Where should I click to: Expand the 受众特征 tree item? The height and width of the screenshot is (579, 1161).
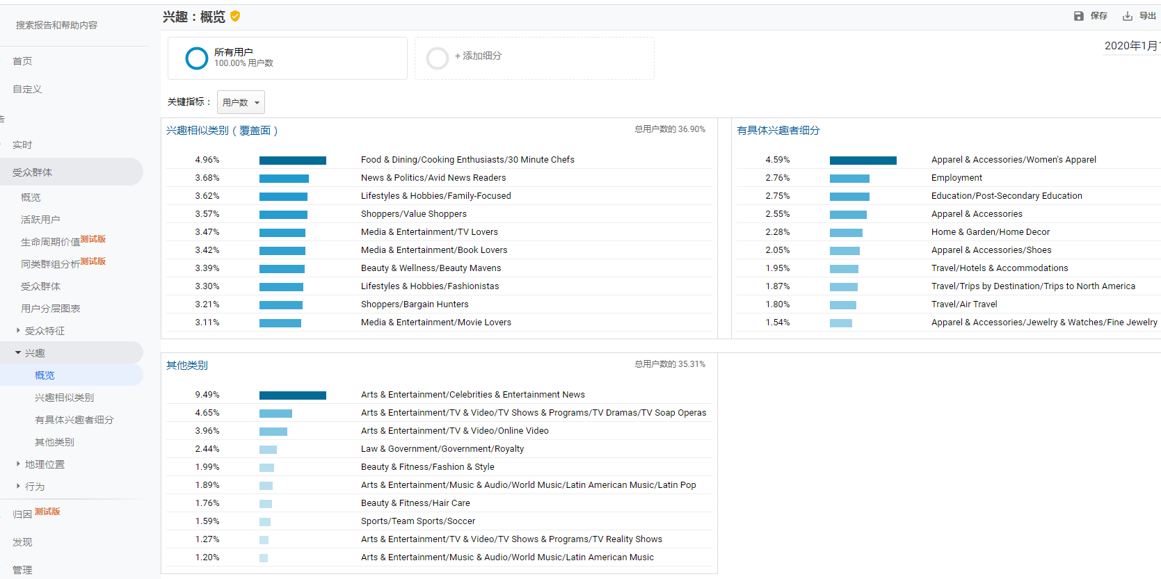click(18, 331)
